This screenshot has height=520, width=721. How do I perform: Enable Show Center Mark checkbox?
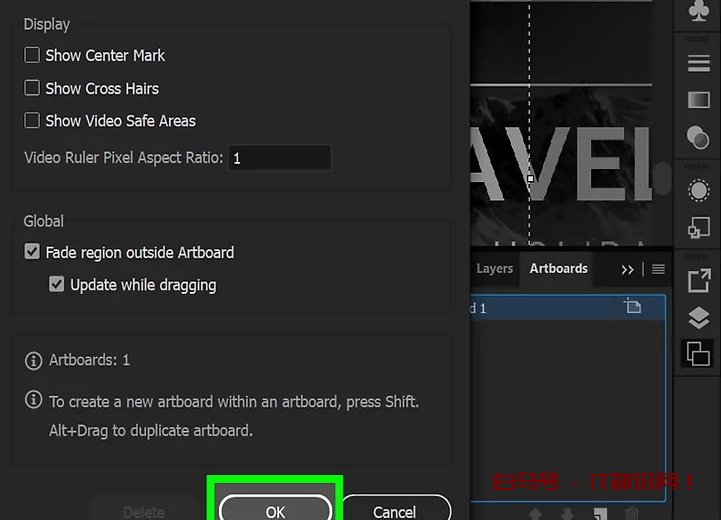tap(32, 55)
